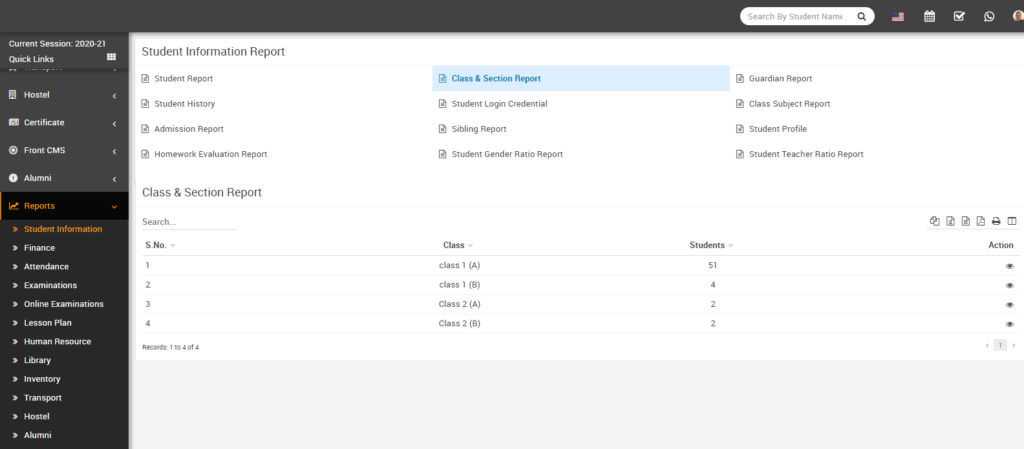
Task: Open the Student History link
Action: click(x=184, y=104)
